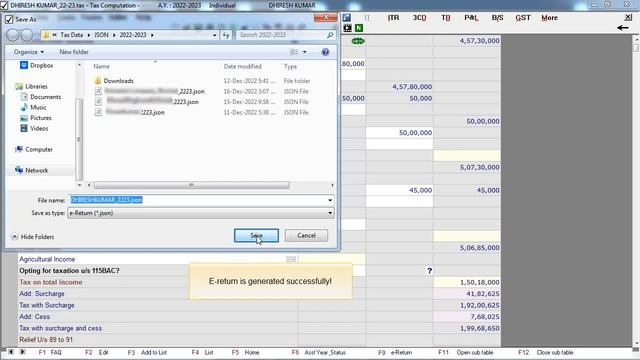Image resolution: width=640 pixels, height=360 pixels.
Task: Collapse the dialog with Hide Folders
Action: click(33, 237)
